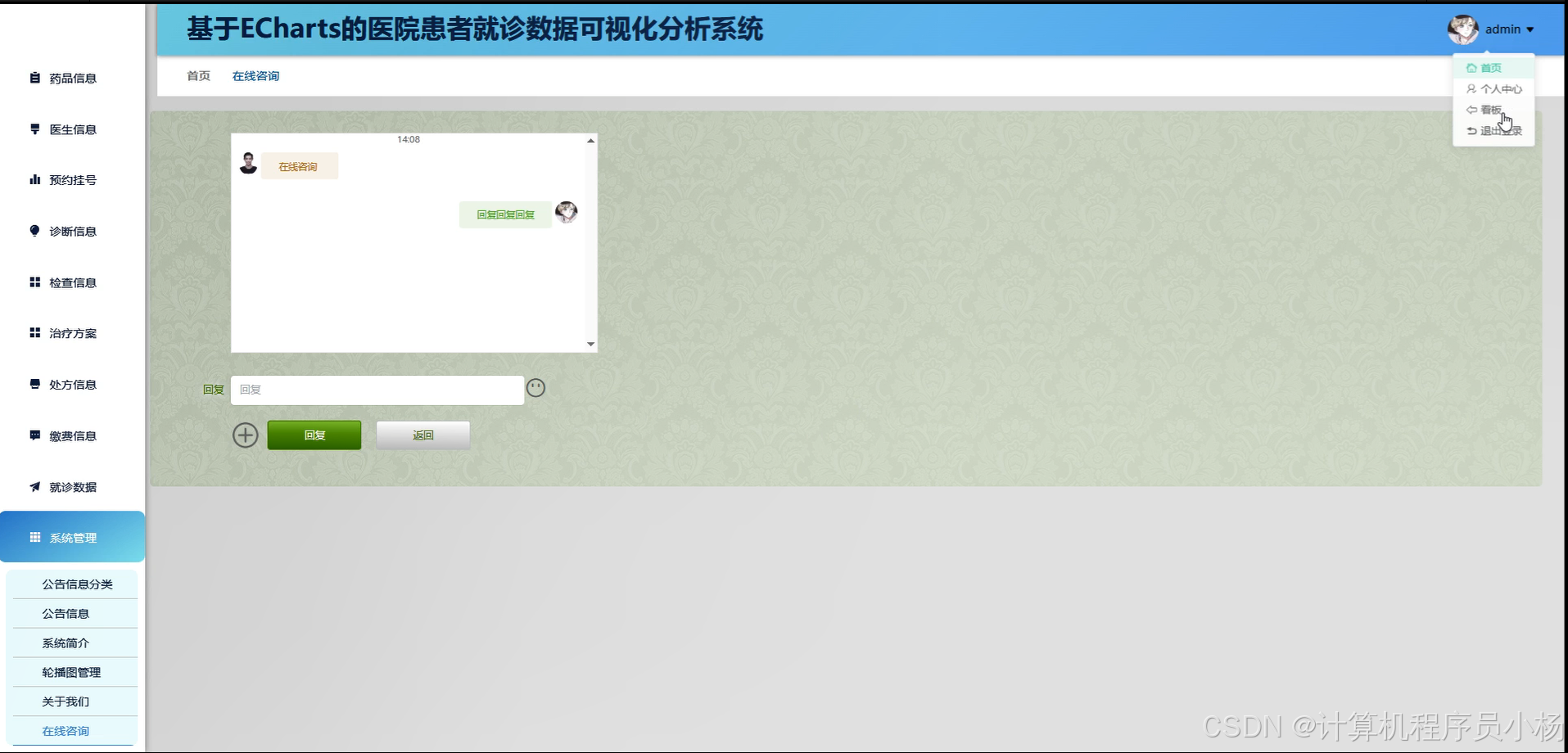1568x753 pixels.
Task: Click the 回复回复回复 reply bubble
Action: (x=505, y=214)
